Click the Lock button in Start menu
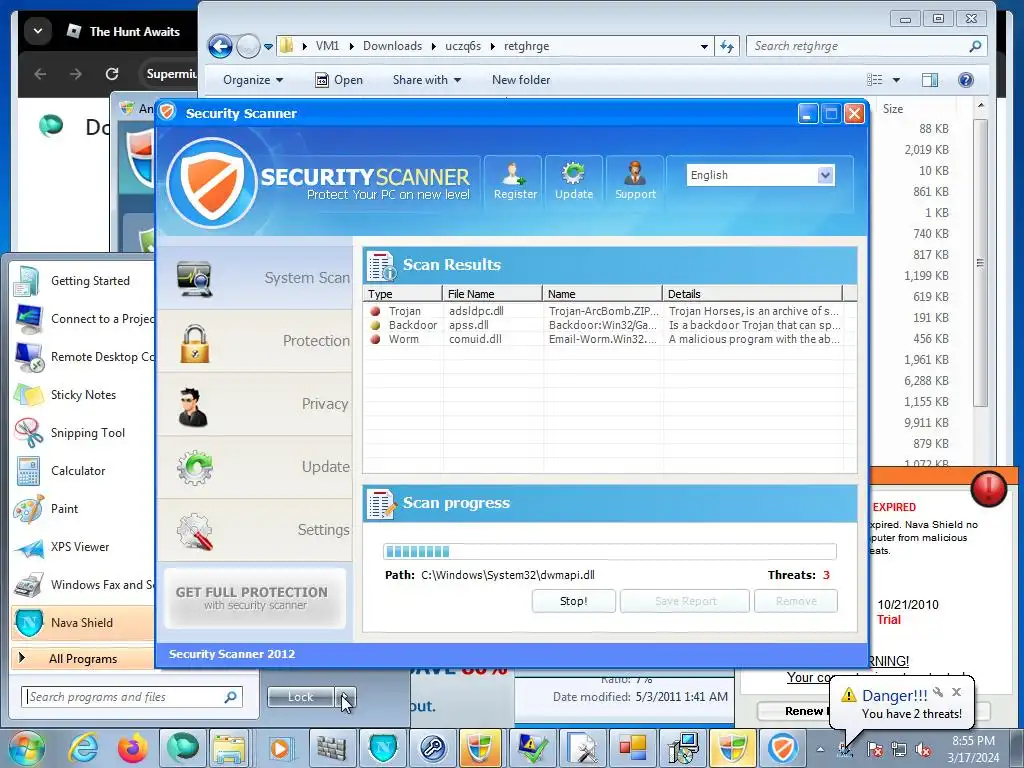This screenshot has height=768, width=1024. [x=300, y=697]
